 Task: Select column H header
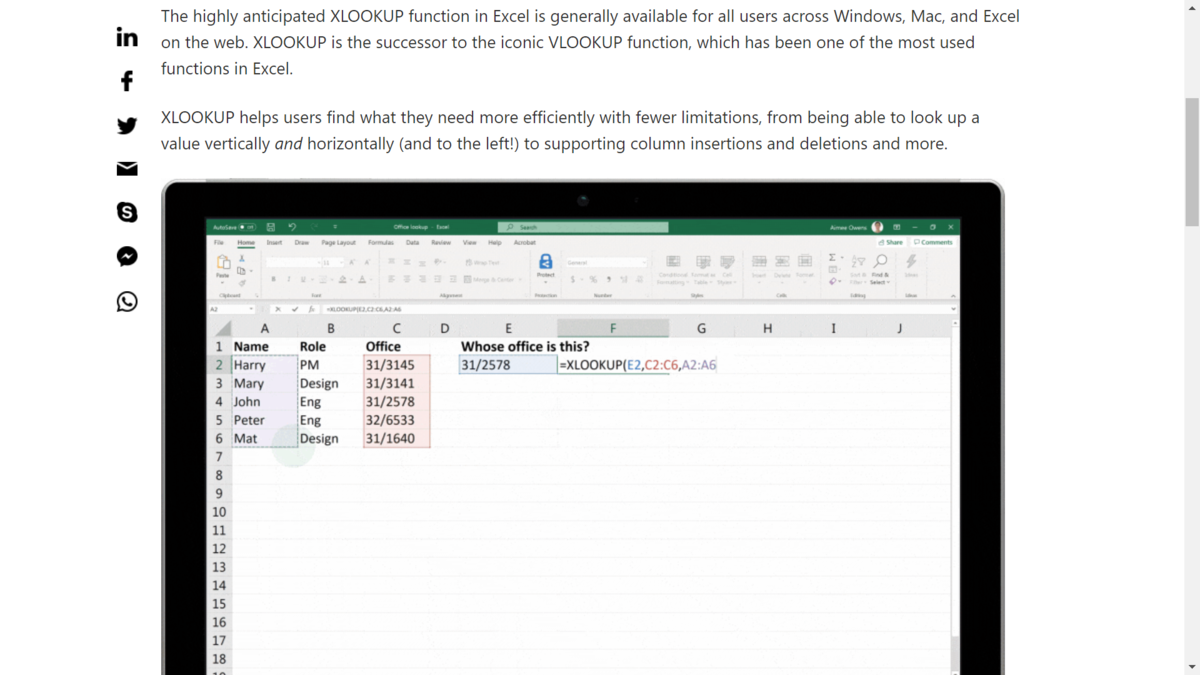click(767, 328)
